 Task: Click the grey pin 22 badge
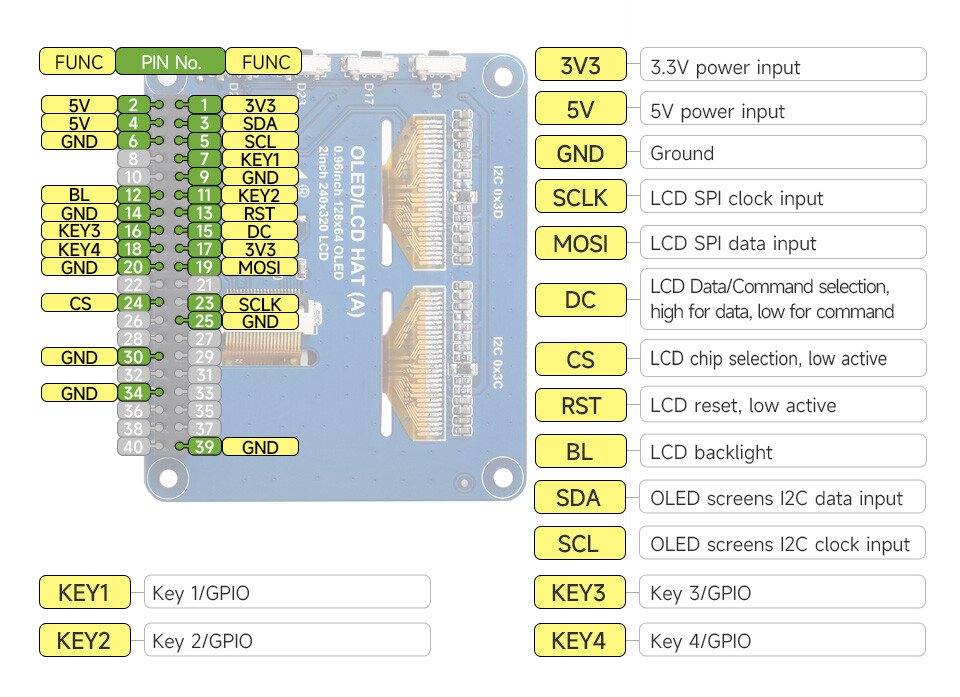pyautogui.click(x=133, y=285)
